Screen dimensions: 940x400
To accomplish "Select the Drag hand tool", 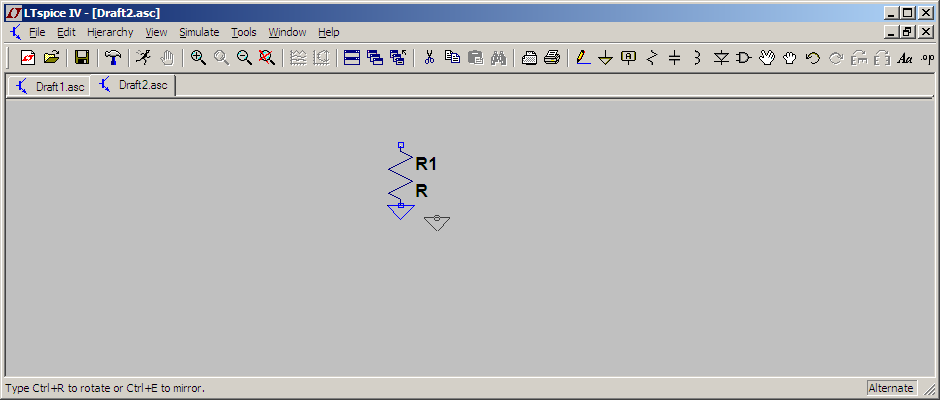I will coord(790,58).
